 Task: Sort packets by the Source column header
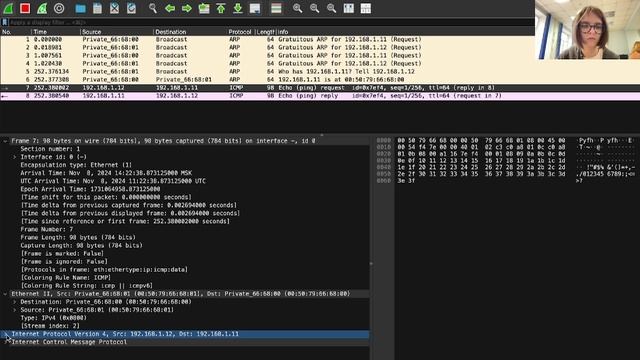coord(117,31)
